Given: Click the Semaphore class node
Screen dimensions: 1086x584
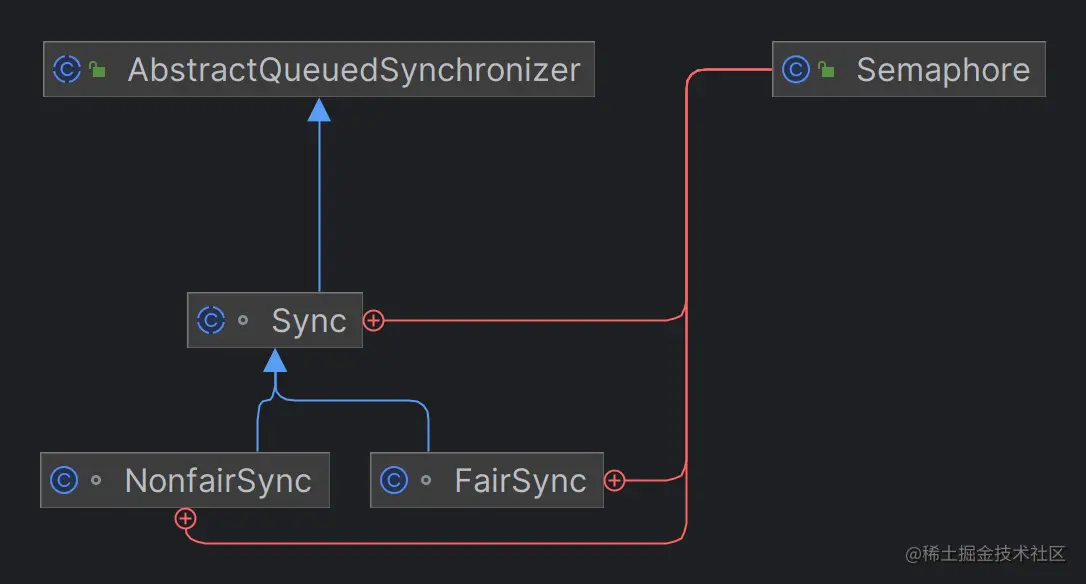Looking at the screenshot, I should [x=909, y=69].
